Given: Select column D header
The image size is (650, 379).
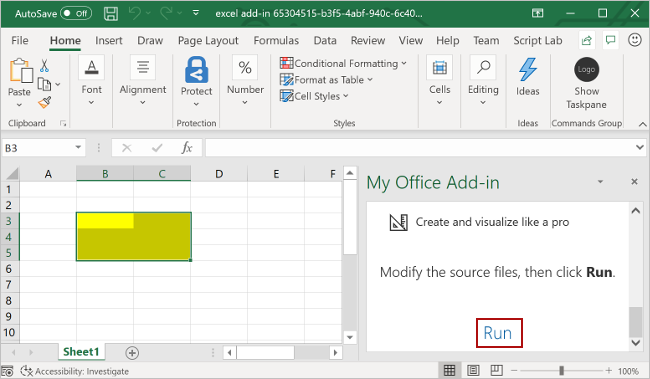Looking at the screenshot, I should tap(219, 174).
